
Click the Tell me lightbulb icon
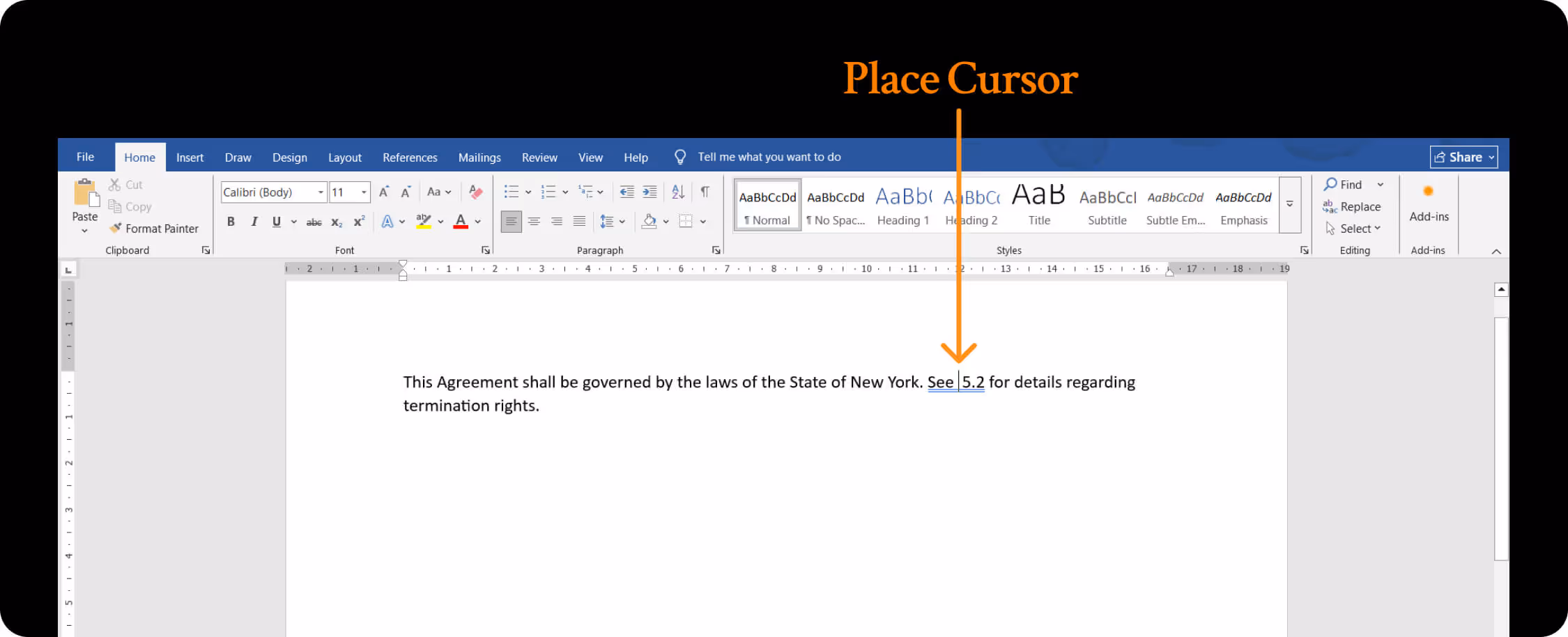(680, 157)
